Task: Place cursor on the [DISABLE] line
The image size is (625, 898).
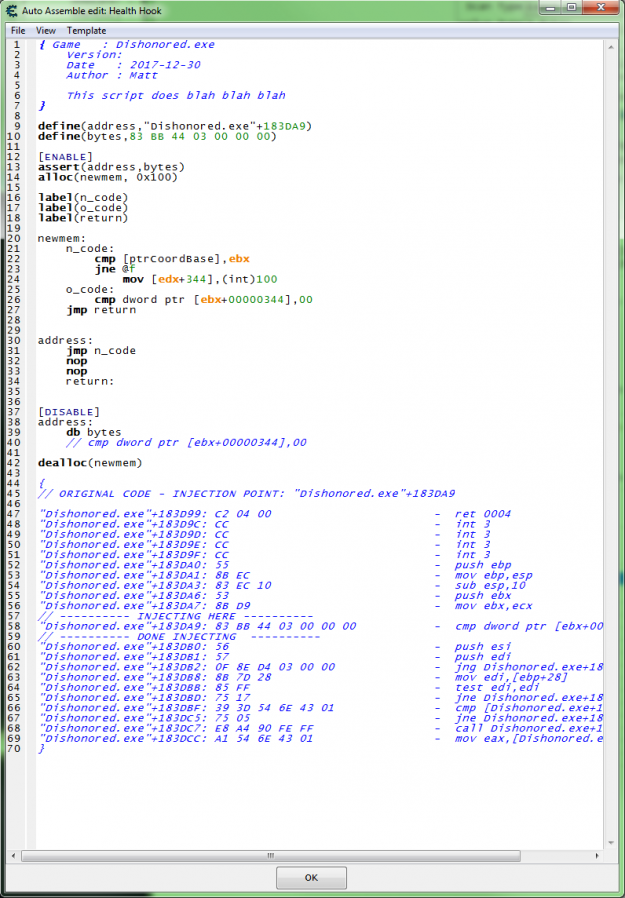Action: pos(68,412)
